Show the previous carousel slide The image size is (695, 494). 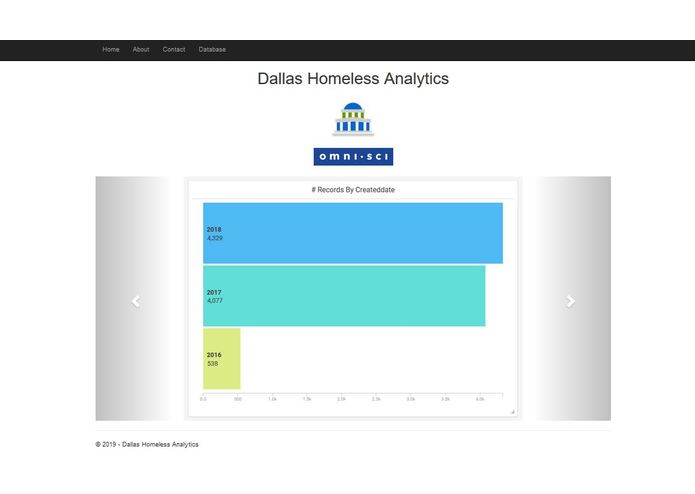click(136, 301)
